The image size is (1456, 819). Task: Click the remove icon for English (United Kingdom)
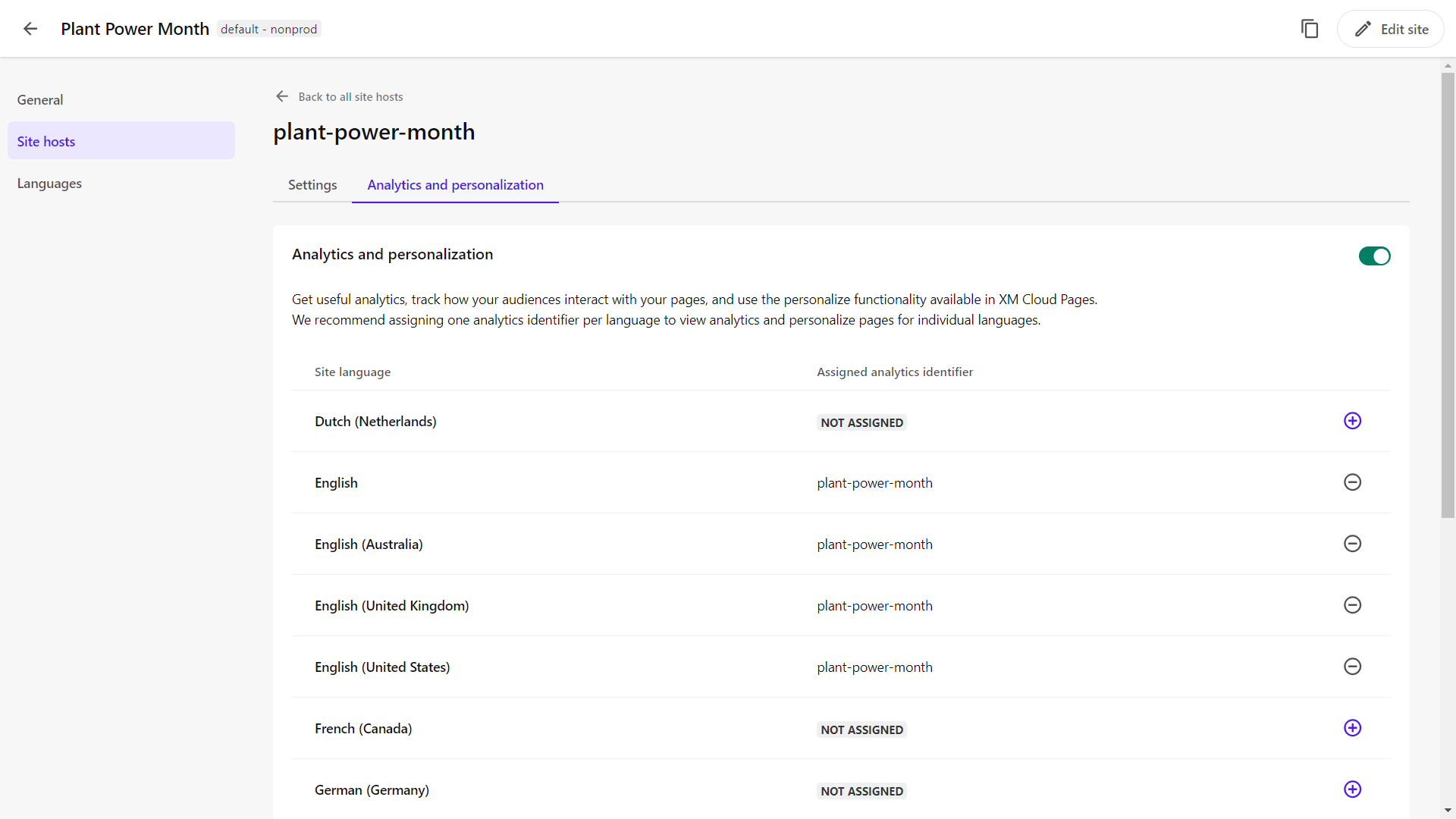[1352, 605]
